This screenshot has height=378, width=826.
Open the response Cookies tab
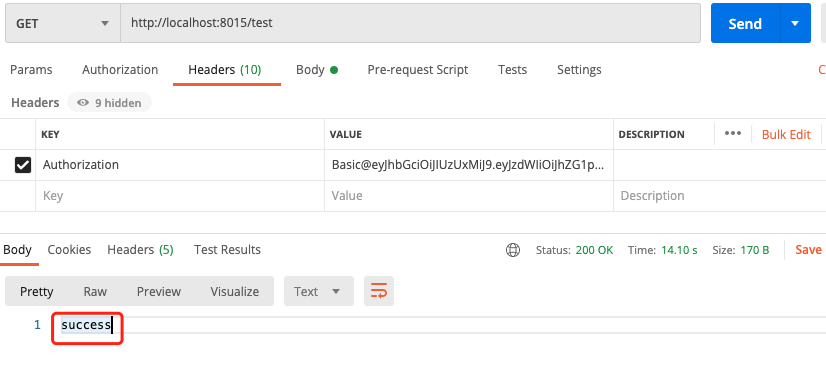pos(70,250)
